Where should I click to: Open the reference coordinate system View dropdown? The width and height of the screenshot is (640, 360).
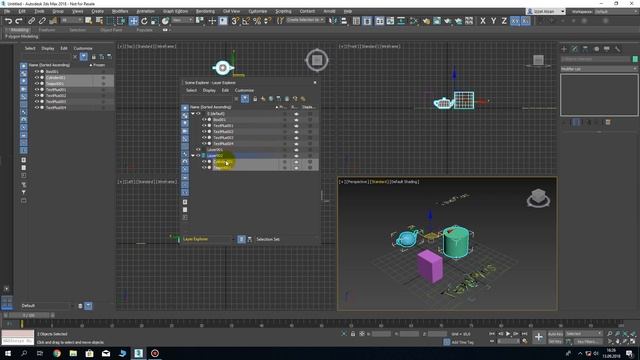[x=182, y=20]
